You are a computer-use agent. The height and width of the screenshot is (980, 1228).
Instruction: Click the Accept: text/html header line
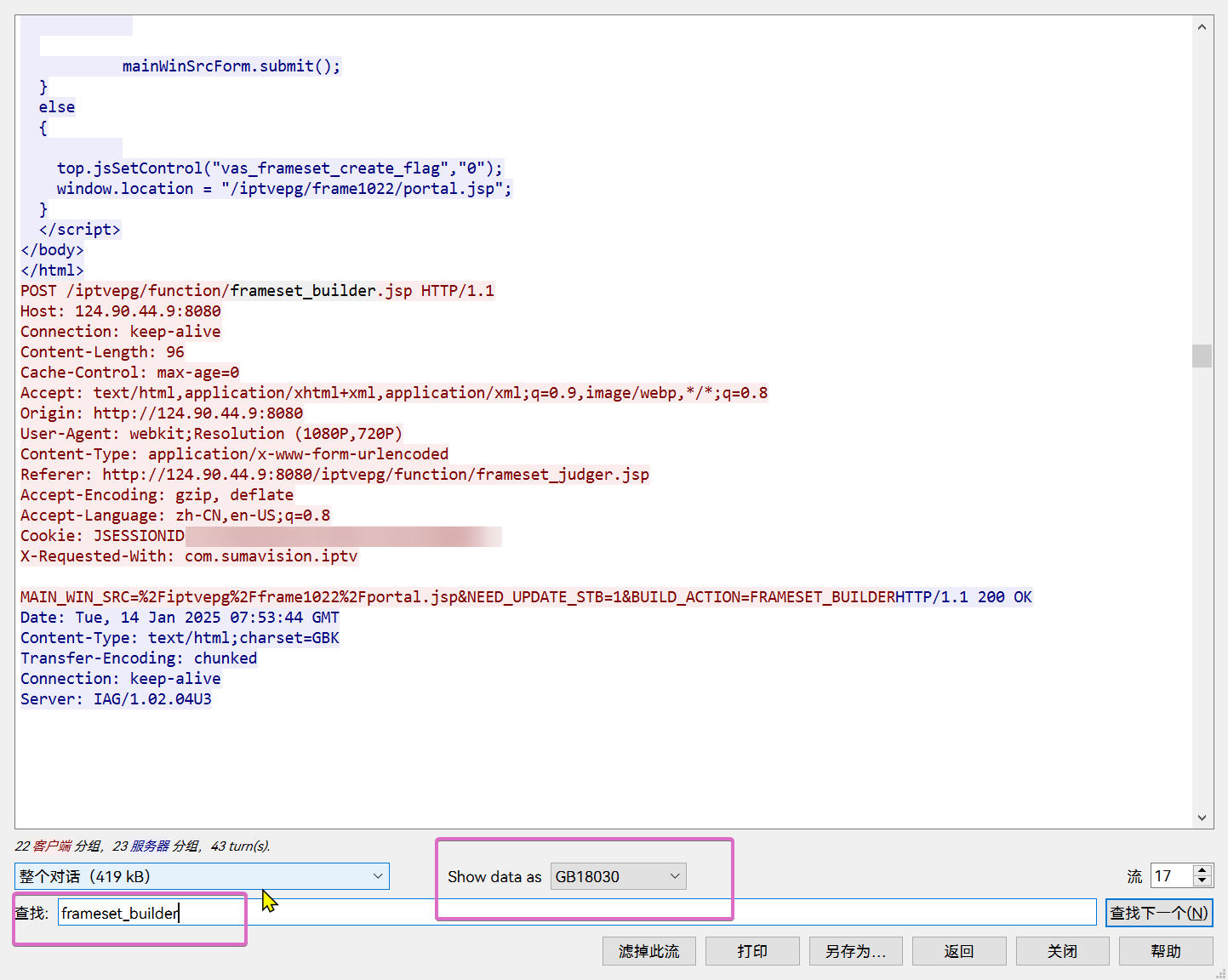(394, 393)
